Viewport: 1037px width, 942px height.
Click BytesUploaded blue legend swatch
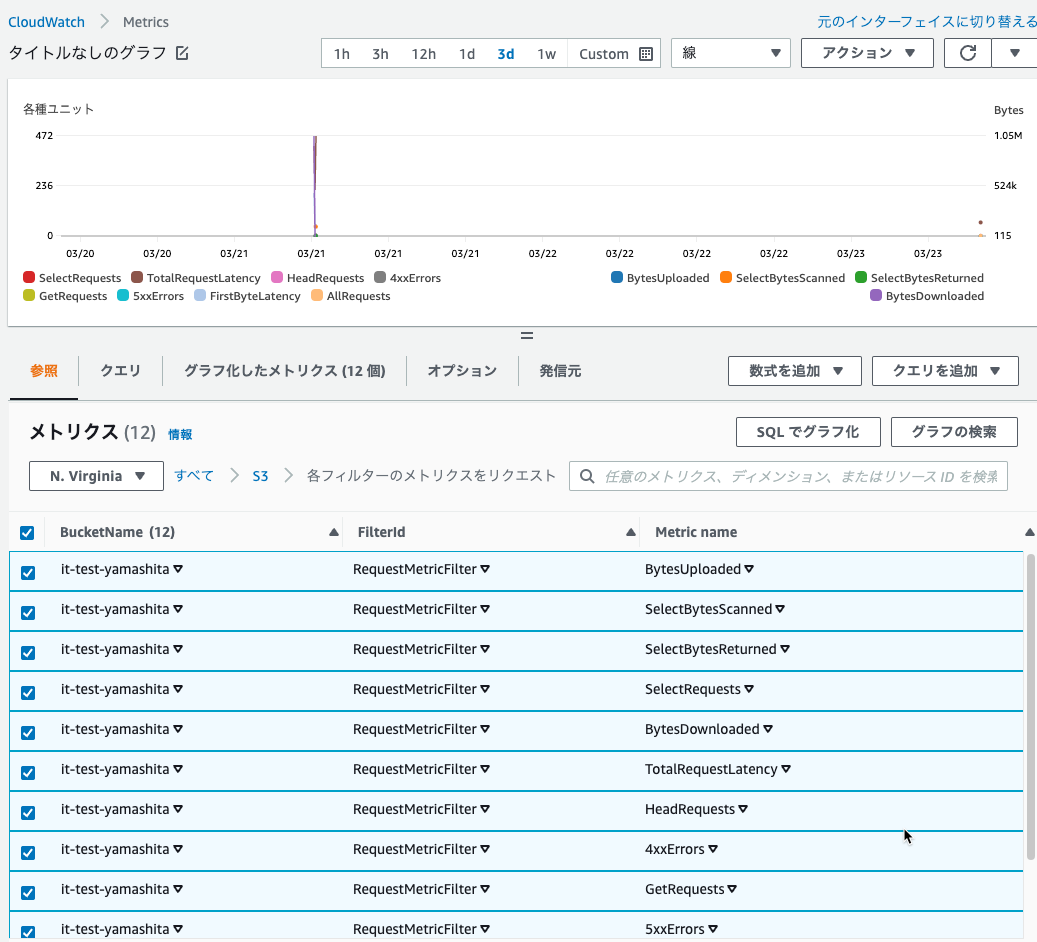point(617,277)
